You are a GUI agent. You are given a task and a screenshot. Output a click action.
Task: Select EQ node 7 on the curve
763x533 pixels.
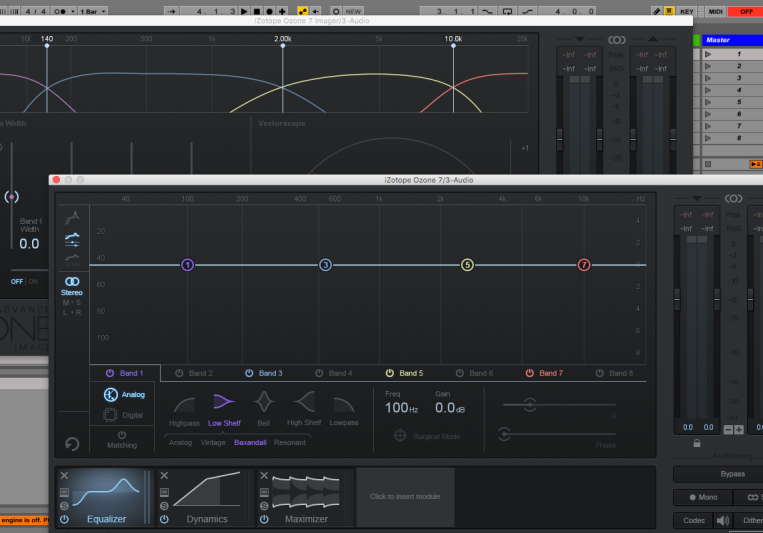(x=583, y=265)
